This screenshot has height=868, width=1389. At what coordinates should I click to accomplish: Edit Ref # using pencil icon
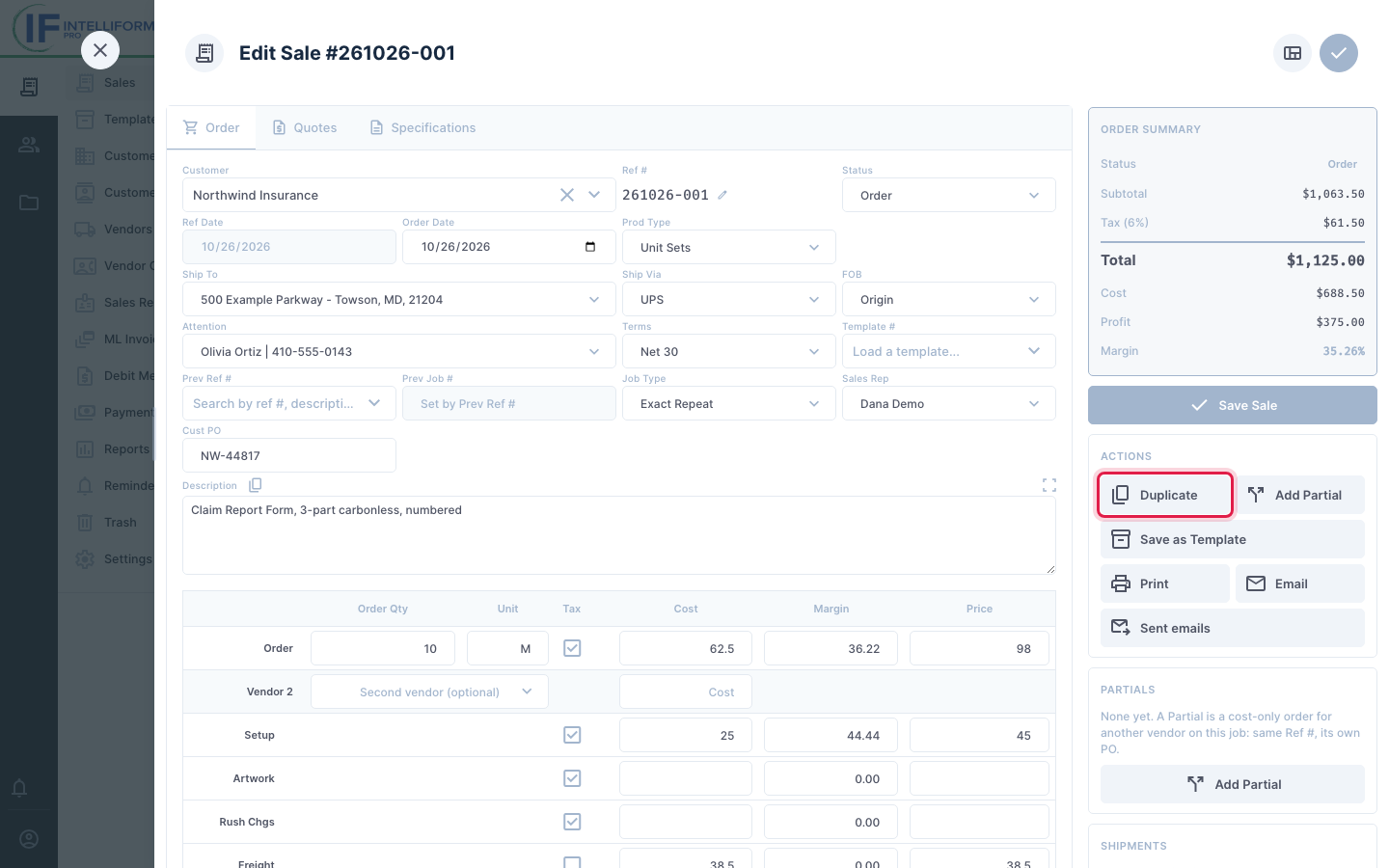pos(722,195)
